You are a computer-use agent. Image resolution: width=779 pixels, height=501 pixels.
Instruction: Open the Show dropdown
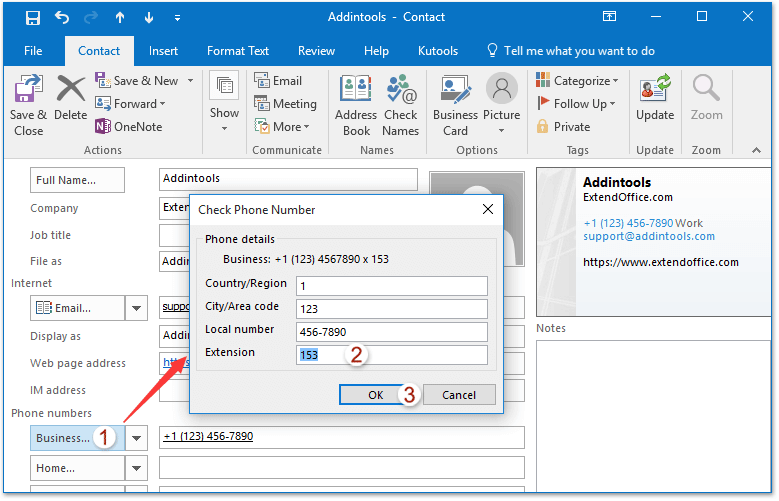224,103
